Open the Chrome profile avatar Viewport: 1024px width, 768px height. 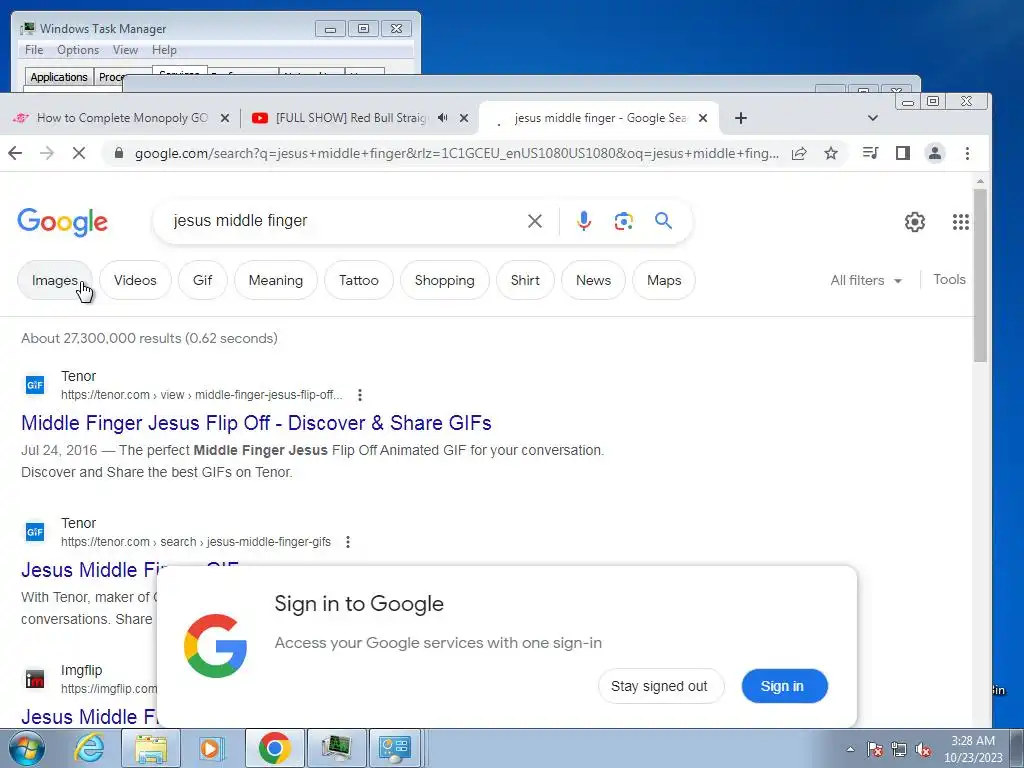point(935,153)
